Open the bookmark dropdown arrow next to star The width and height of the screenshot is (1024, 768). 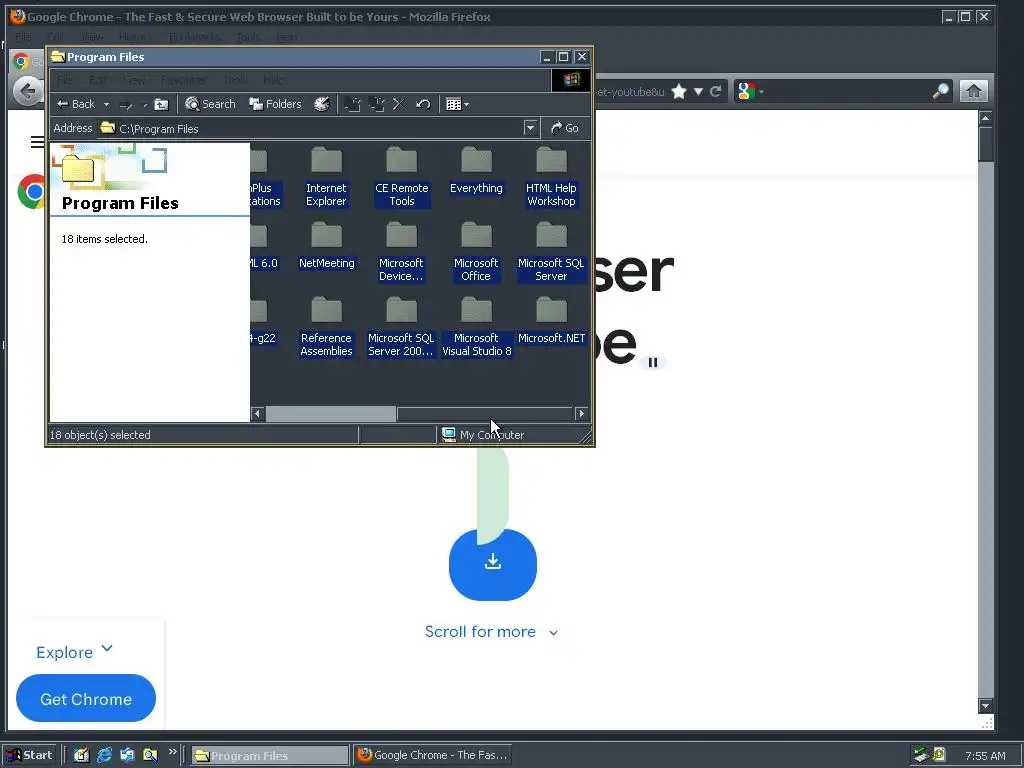coord(698,91)
